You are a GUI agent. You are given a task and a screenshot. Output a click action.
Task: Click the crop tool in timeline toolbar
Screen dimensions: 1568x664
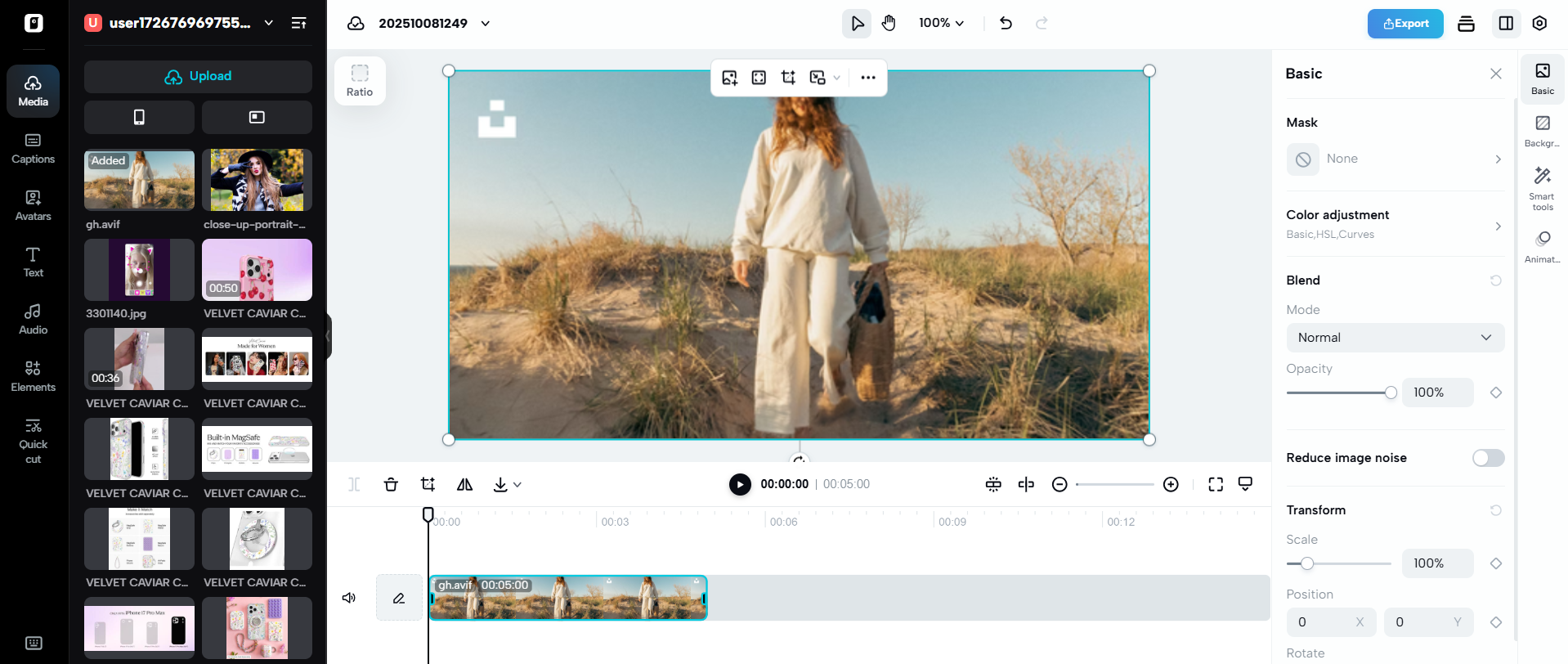coord(428,484)
